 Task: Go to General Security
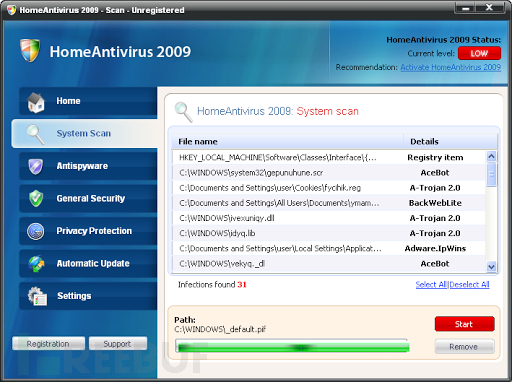(x=88, y=198)
